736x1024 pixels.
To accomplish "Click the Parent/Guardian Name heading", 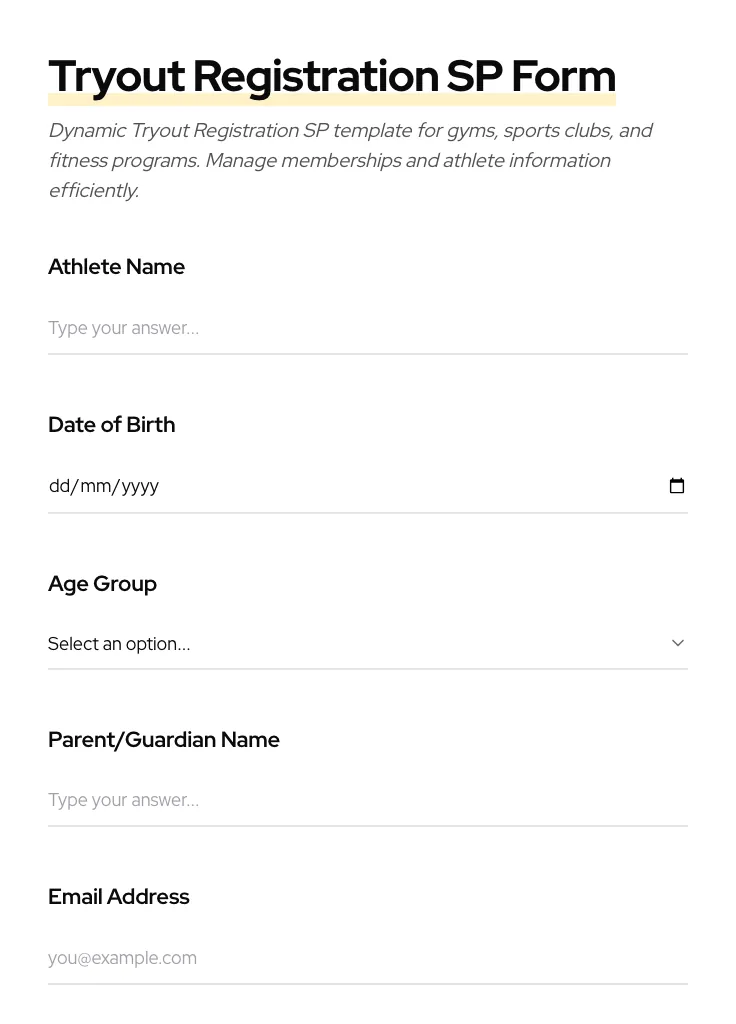I will coord(164,739).
